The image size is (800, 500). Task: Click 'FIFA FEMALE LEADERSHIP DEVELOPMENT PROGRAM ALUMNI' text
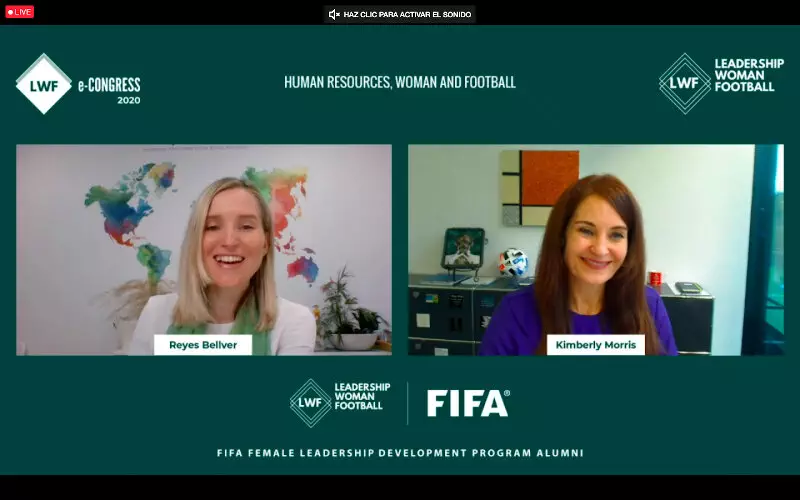pyautogui.click(x=400, y=453)
